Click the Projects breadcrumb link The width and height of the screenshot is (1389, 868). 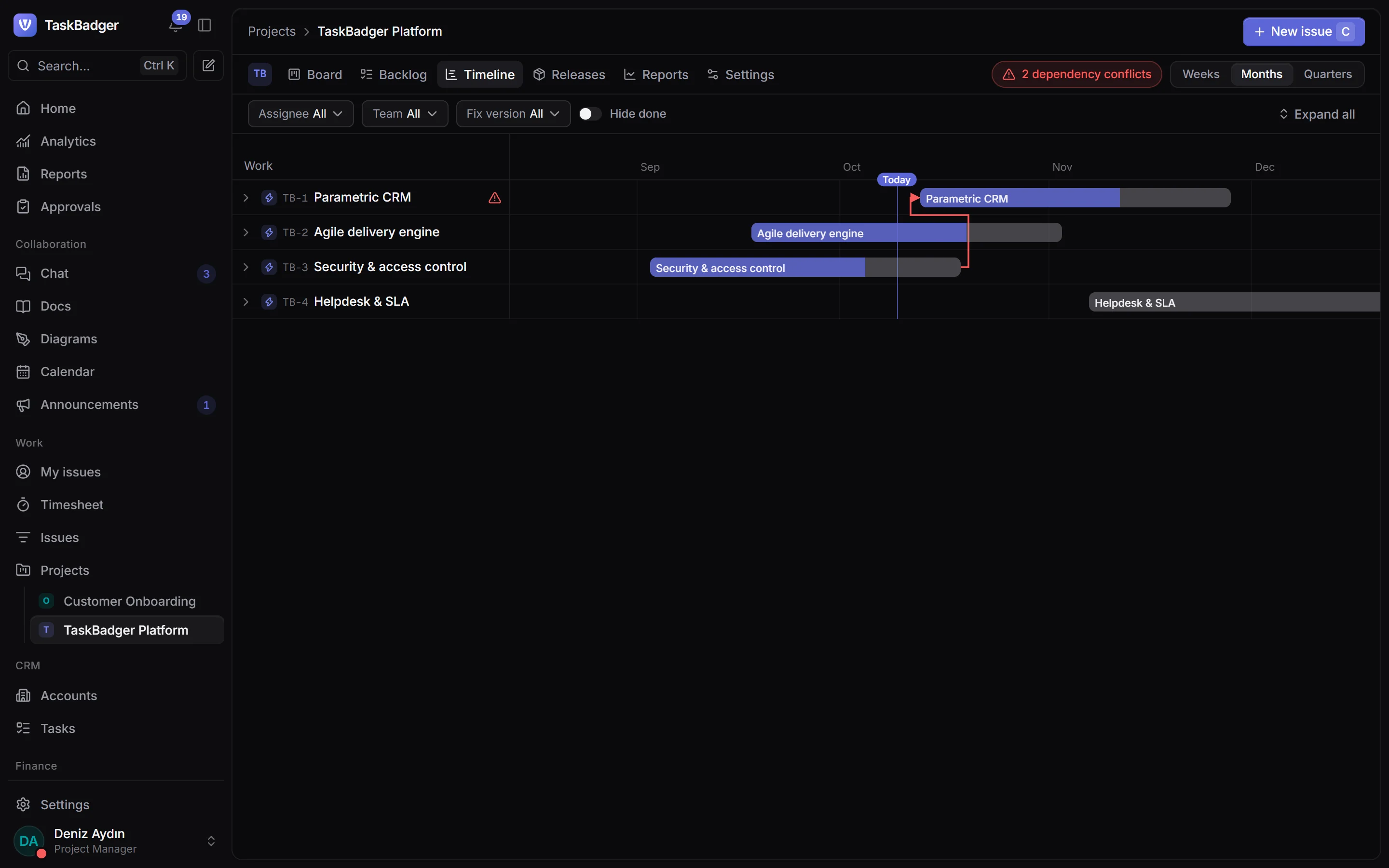click(272, 31)
